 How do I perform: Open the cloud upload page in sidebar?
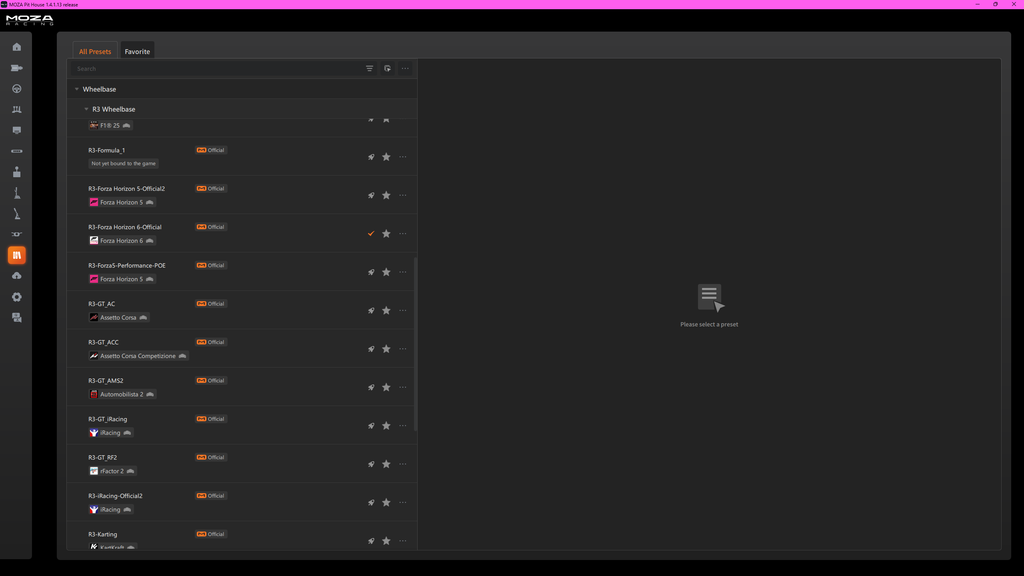coord(17,276)
